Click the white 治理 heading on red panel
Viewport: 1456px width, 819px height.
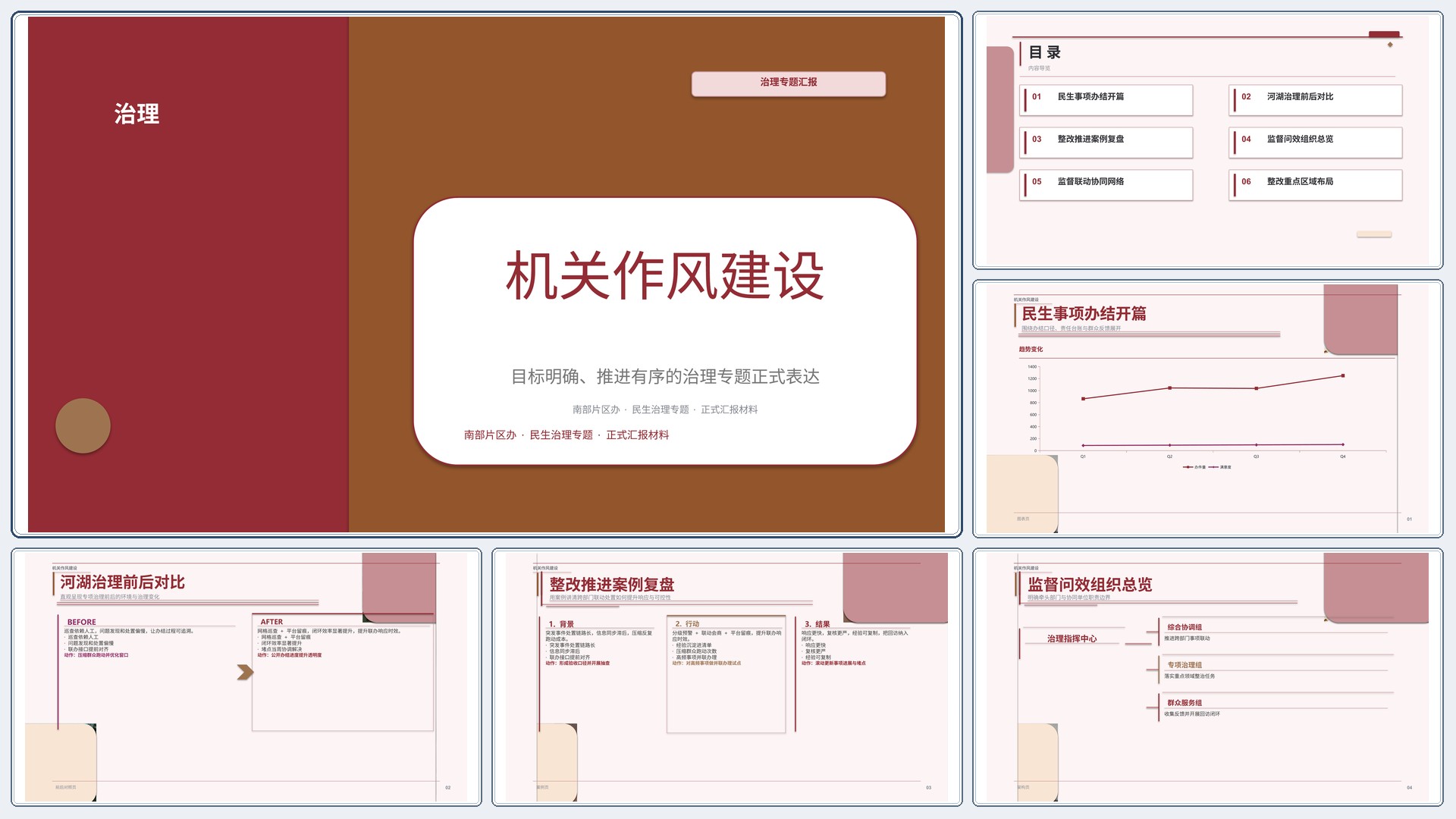click(x=136, y=115)
